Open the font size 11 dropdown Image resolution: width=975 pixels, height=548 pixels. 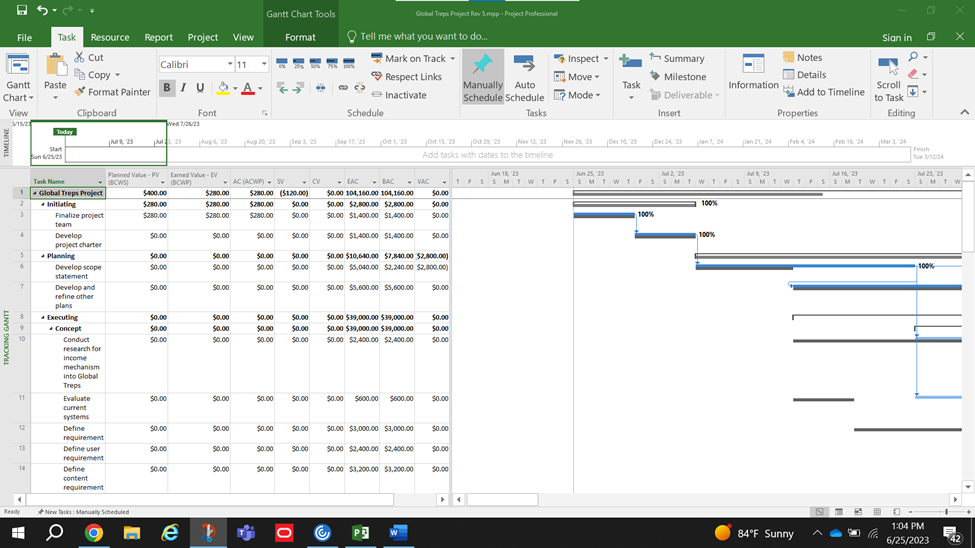[264, 64]
